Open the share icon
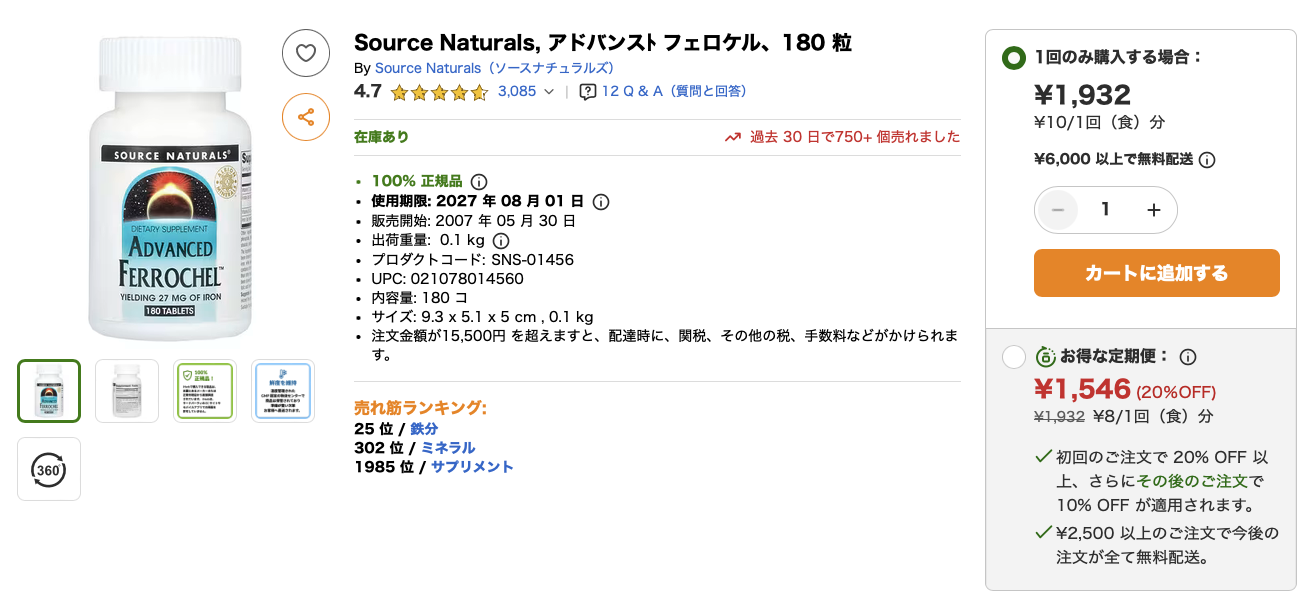Screen dimensions: 1306x598 pyautogui.click(x=305, y=117)
